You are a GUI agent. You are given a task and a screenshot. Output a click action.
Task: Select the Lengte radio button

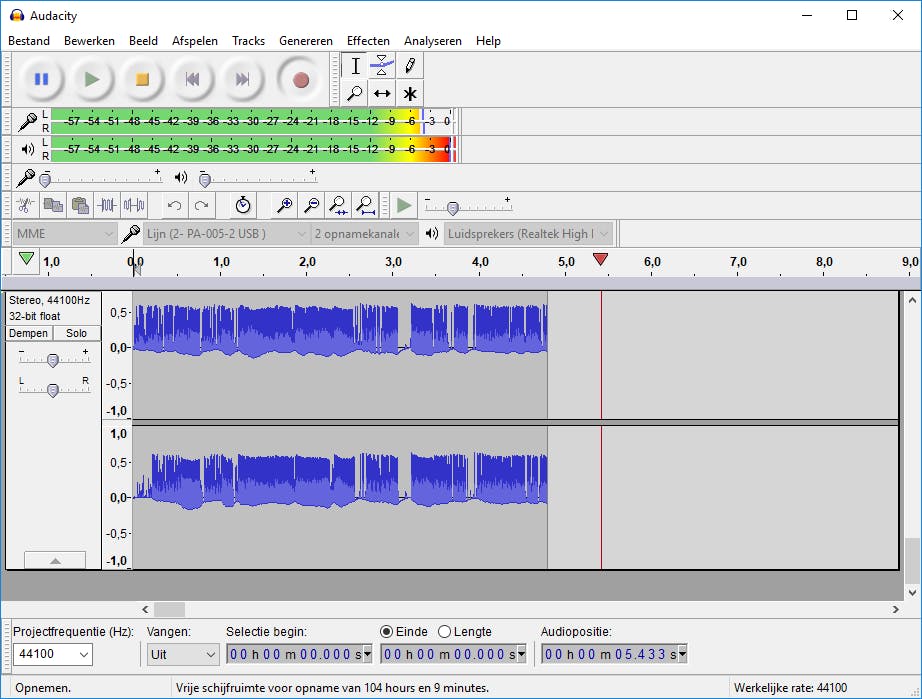(x=445, y=631)
